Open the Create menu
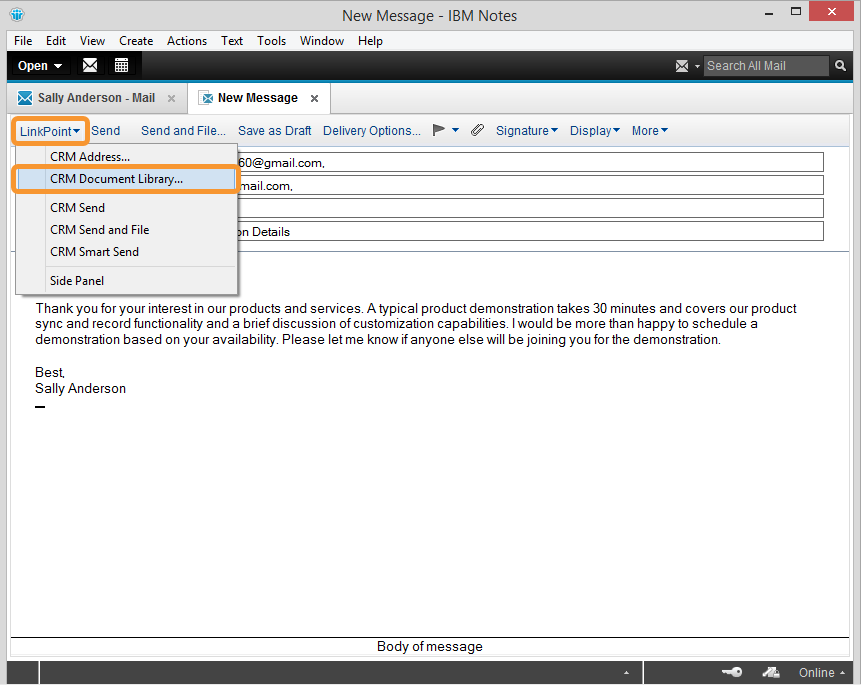 coord(136,41)
